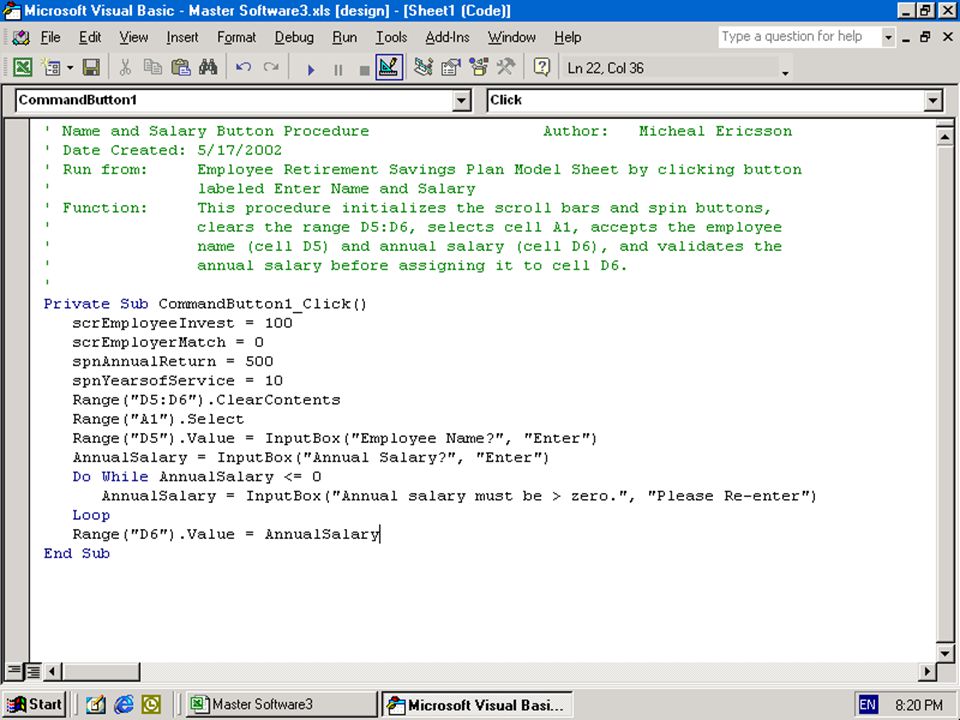Viewport: 960px width, 720px height.
Task: Click the vertical scrollbar down arrow
Action: tap(945, 653)
